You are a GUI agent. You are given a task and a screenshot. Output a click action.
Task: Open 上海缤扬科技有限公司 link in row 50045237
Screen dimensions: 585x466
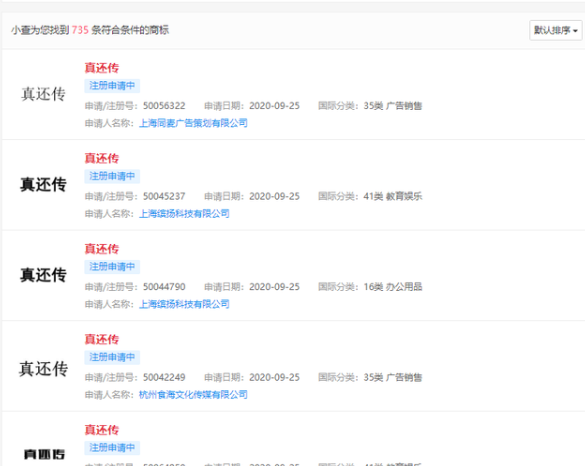click(184, 214)
